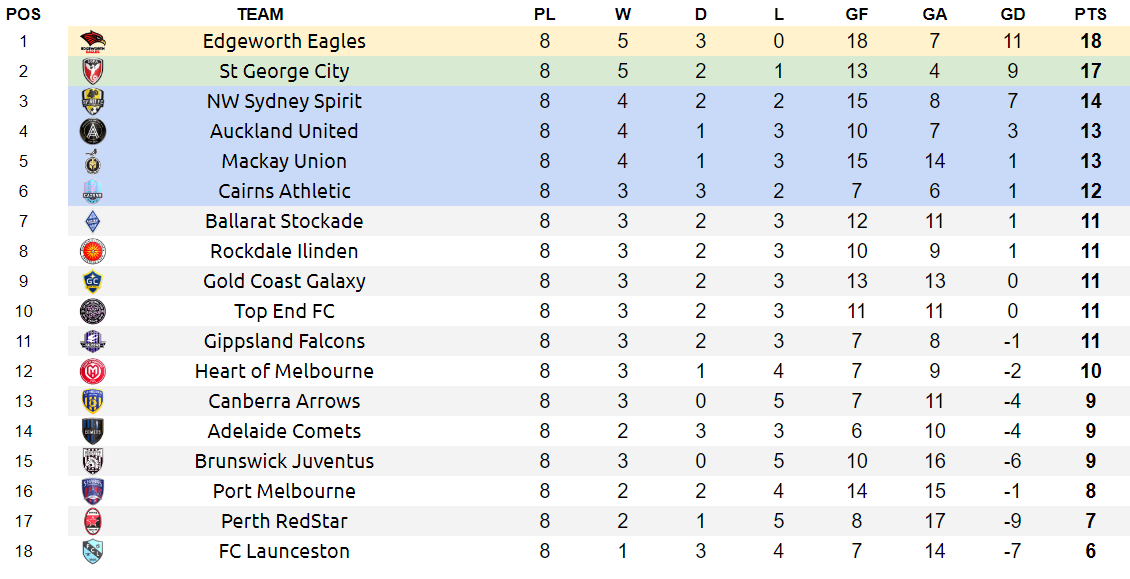Open the Cairns Athletic team name

click(284, 191)
